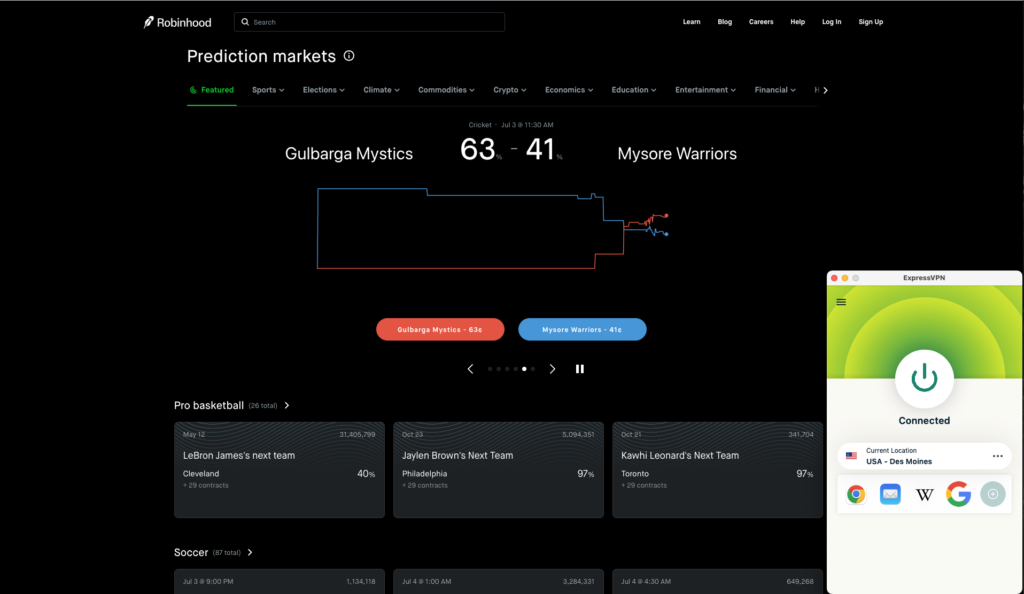This screenshot has width=1024, height=594.
Task: Click Log In
Action: (x=831, y=22)
